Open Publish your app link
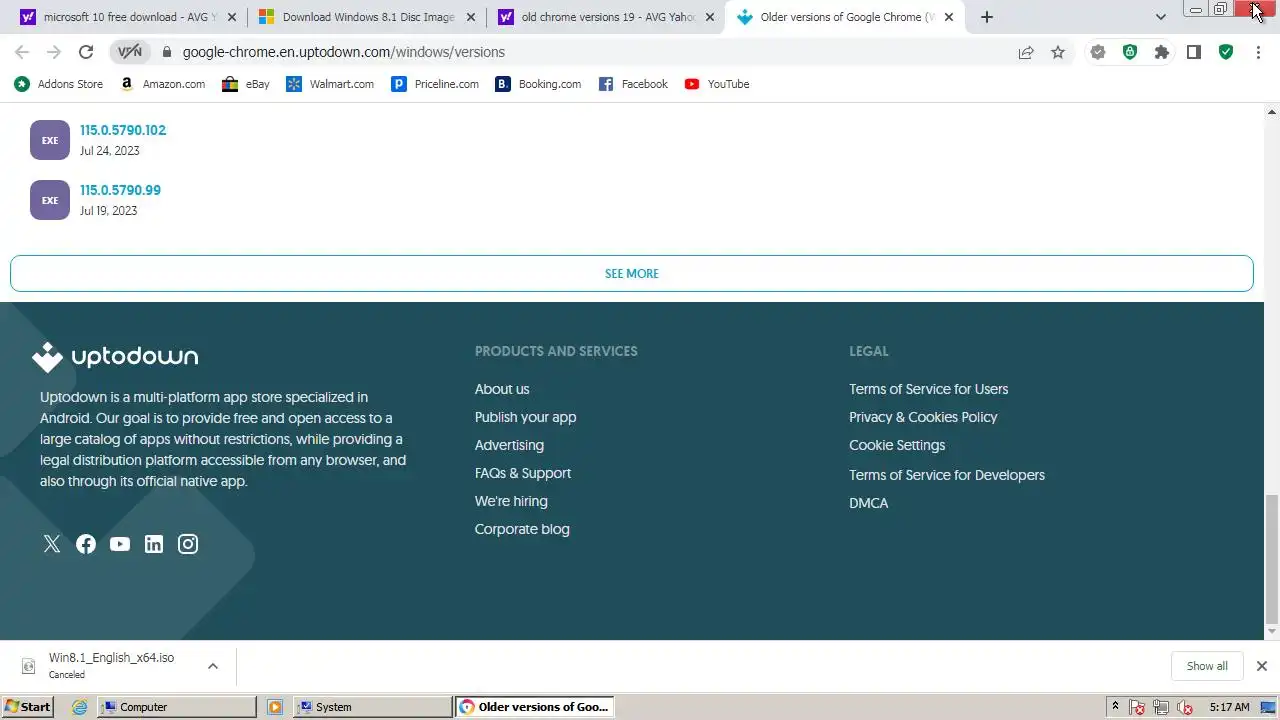 point(525,417)
